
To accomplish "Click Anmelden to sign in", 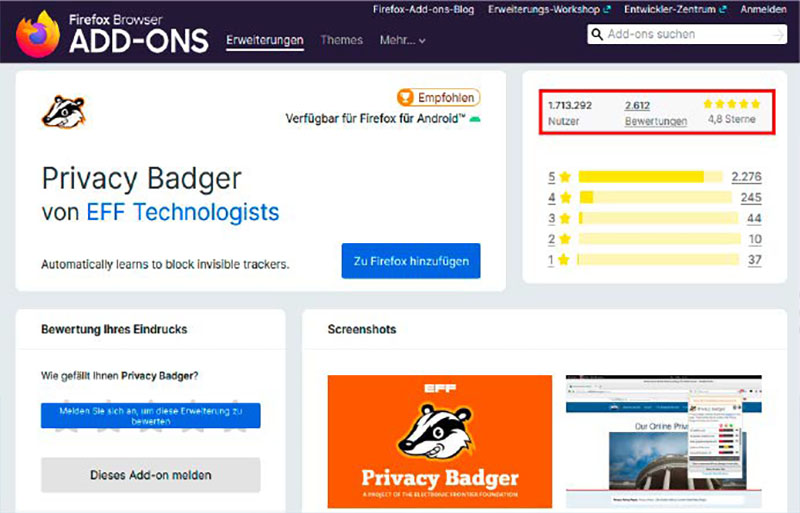I will [763, 10].
